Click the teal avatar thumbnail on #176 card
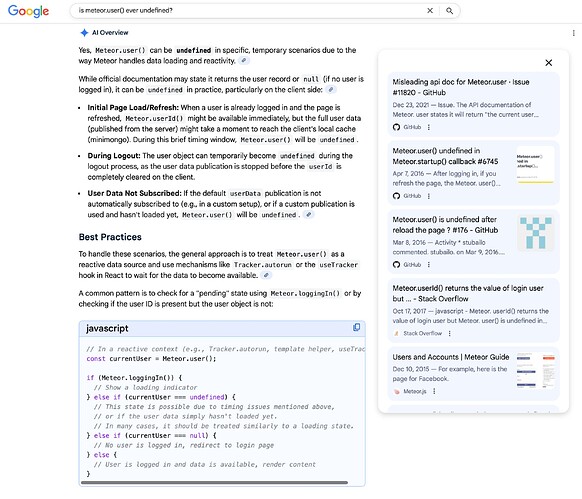The height and width of the screenshot is (499, 582). click(535, 233)
